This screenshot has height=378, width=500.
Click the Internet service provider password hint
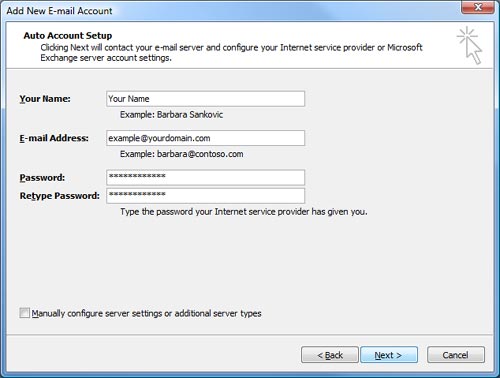point(244,212)
